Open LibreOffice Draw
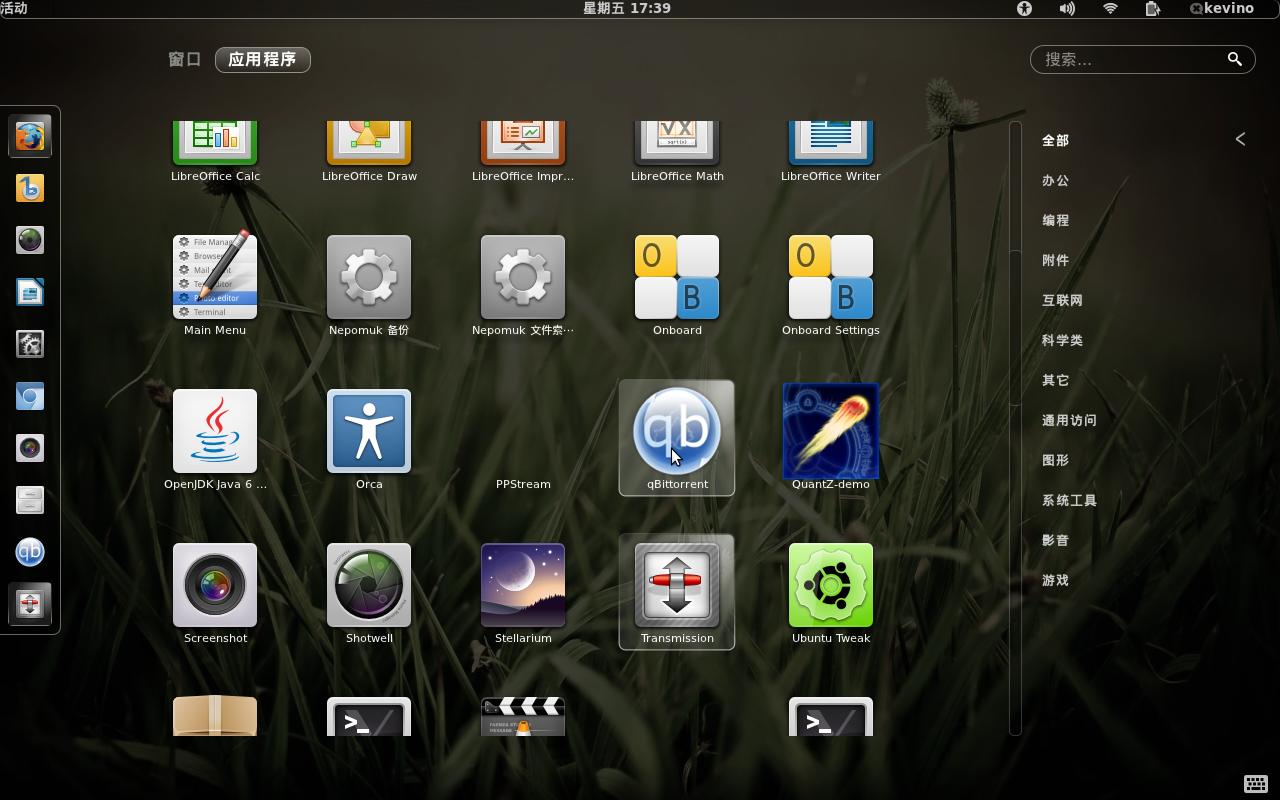The height and width of the screenshot is (800, 1280). click(369, 150)
